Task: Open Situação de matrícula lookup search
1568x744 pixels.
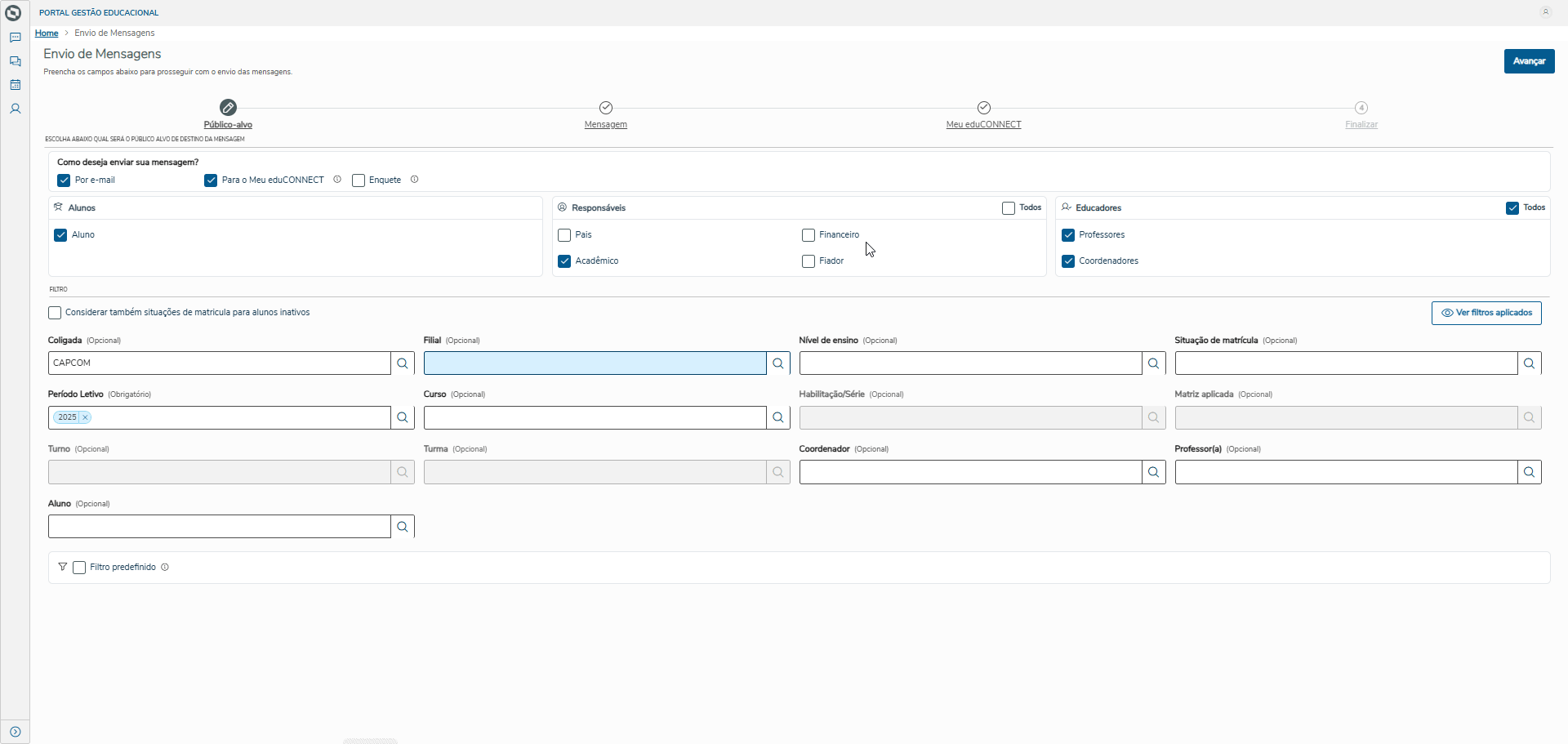Action: pyautogui.click(x=1530, y=363)
